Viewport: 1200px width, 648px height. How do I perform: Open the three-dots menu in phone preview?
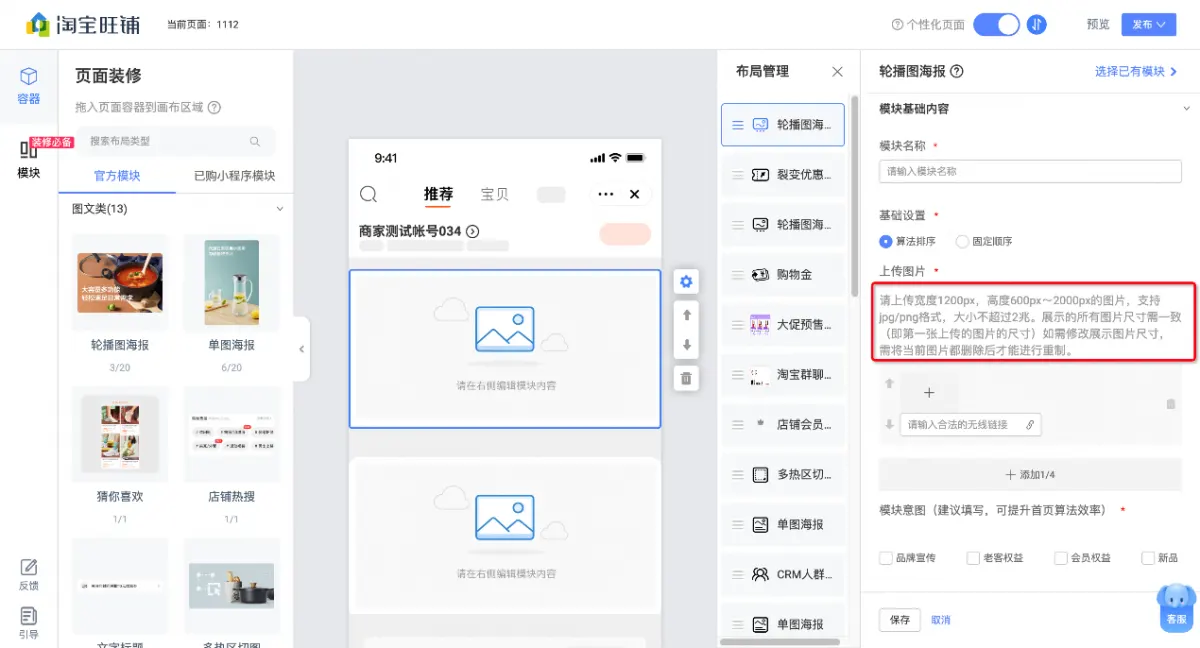pyautogui.click(x=605, y=194)
